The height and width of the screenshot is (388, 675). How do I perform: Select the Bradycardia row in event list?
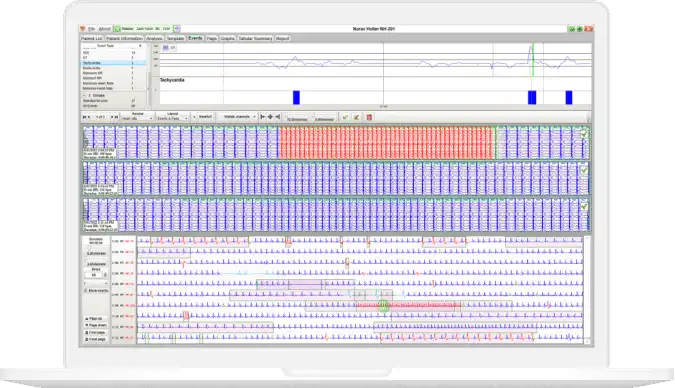pyautogui.click(x=114, y=68)
